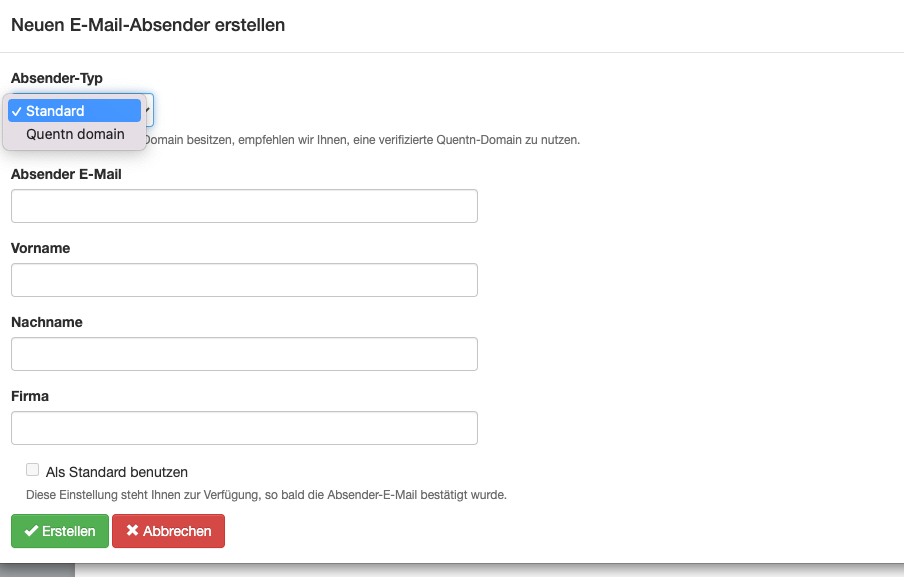Focus the Firma text field
Viewport: 904px width, 577px height.
click(x=244, y=428)
